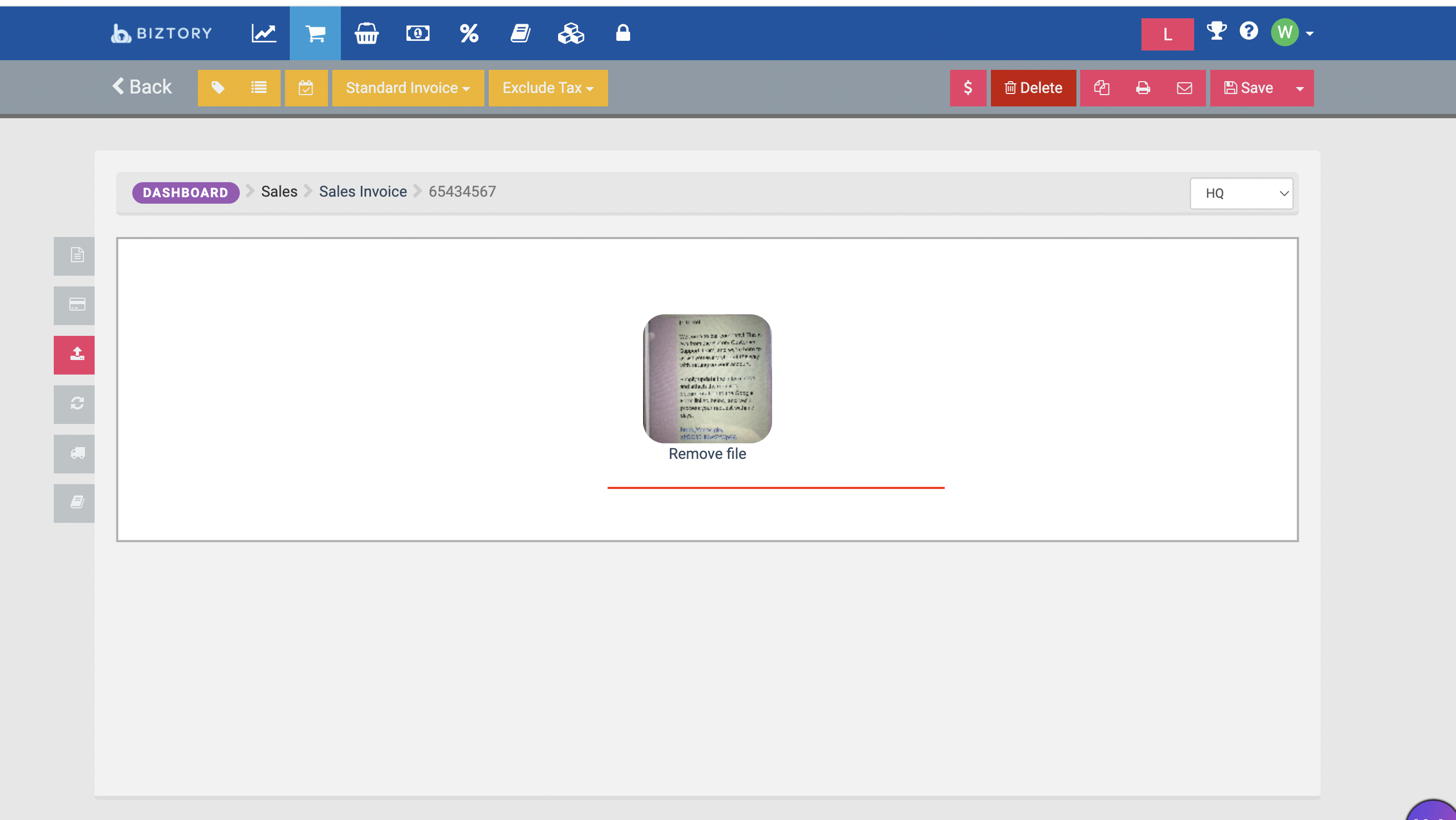Expand Save options caret

1300,89
